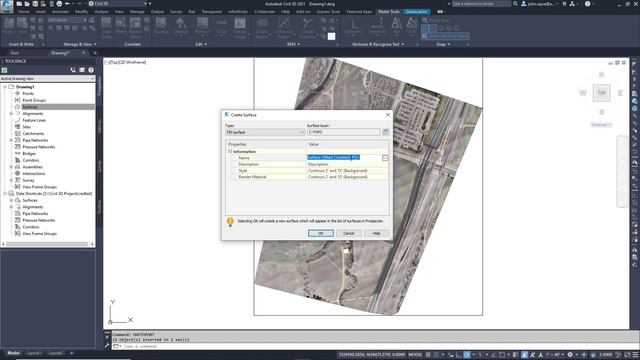Viewport: 640px width, 360px height.
Task: Select Corridors under Drawing1 in the tree
Action: 31,160
